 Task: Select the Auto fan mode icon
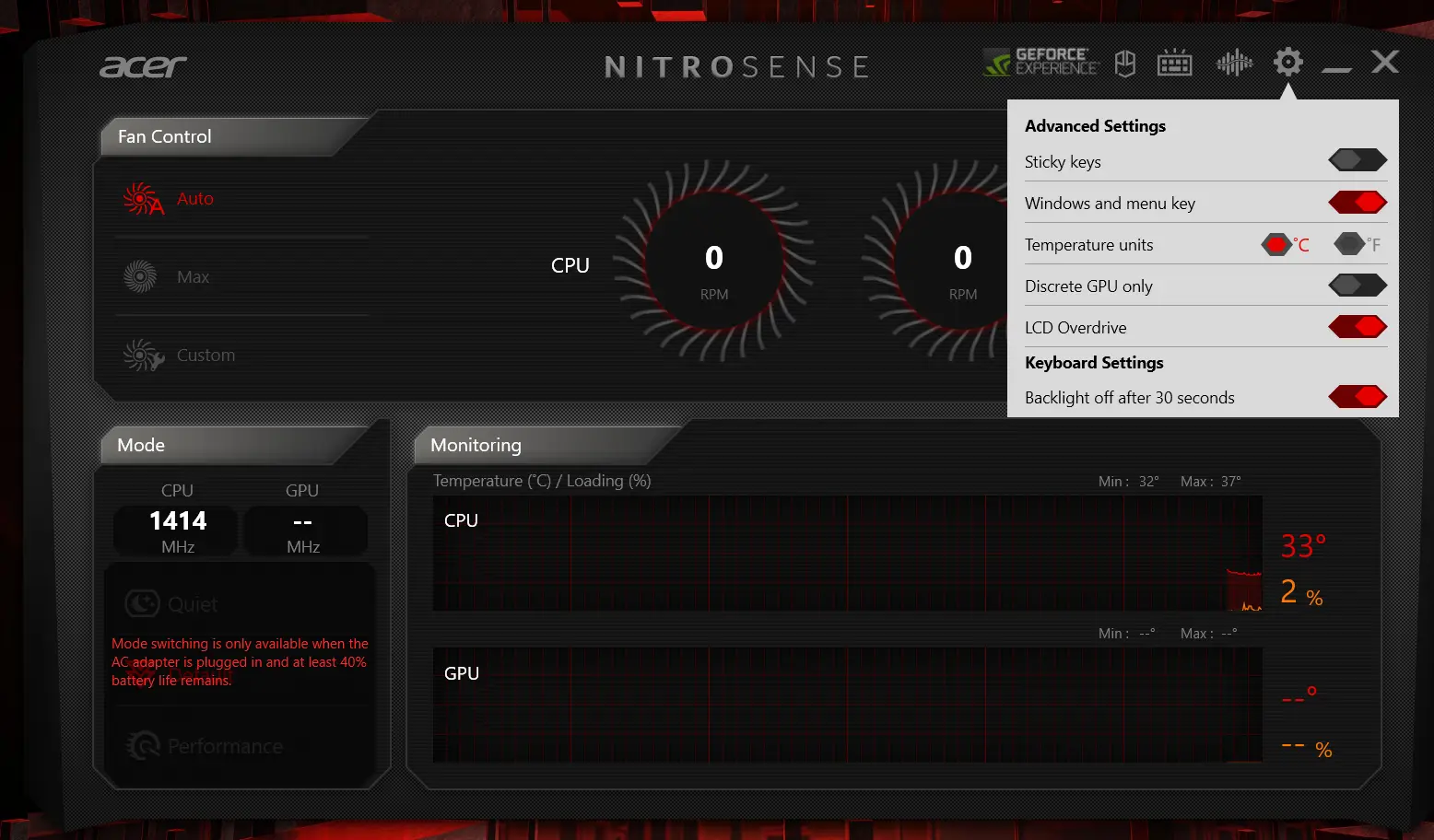click(x=143, y=199)
